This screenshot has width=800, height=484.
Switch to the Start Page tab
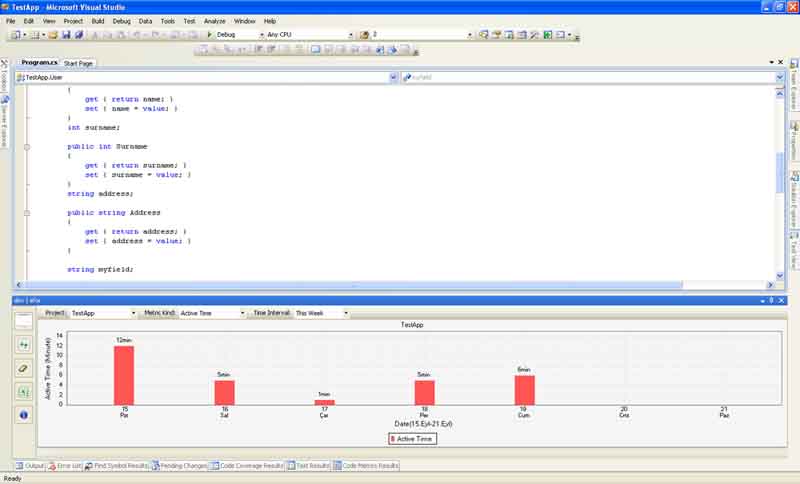tap(78, 63)
